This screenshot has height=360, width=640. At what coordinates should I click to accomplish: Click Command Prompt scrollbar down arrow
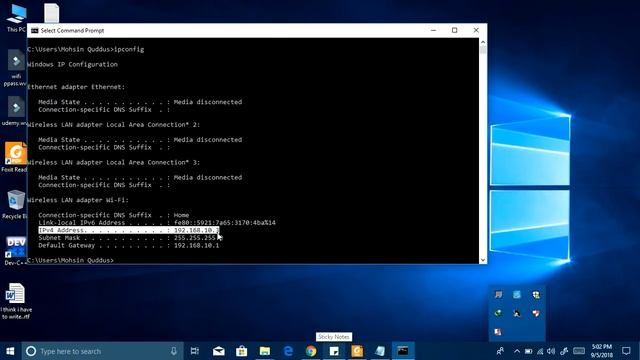pos(483,260)
